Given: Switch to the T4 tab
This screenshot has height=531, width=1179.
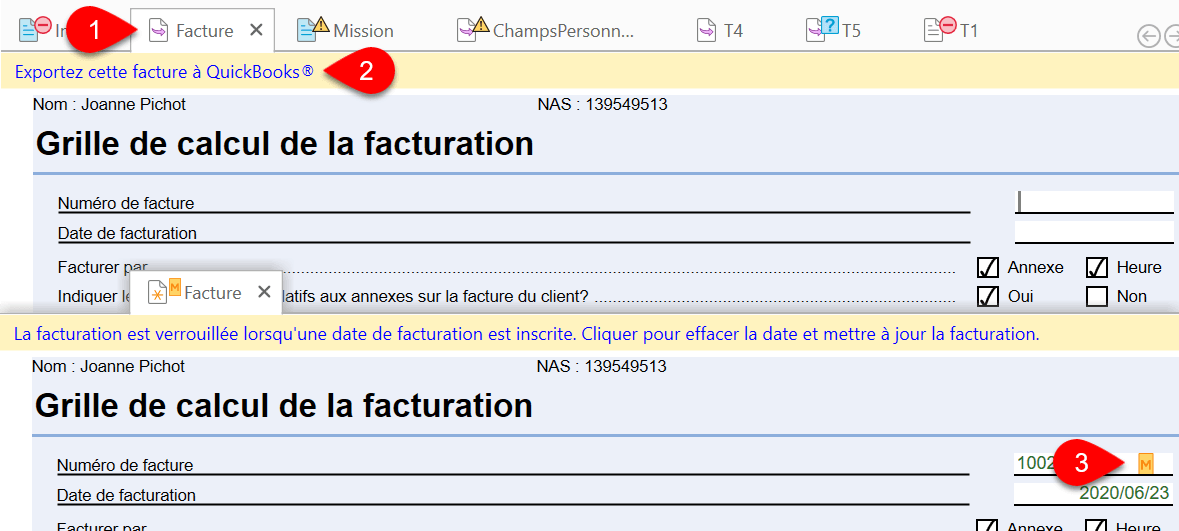Looking at the screenshot, I should pyautogui.click(x=720, y=31).
